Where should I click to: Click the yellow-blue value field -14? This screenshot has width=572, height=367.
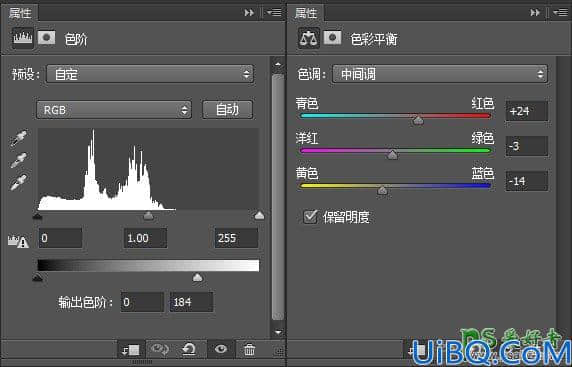click(x=526, y=181)
